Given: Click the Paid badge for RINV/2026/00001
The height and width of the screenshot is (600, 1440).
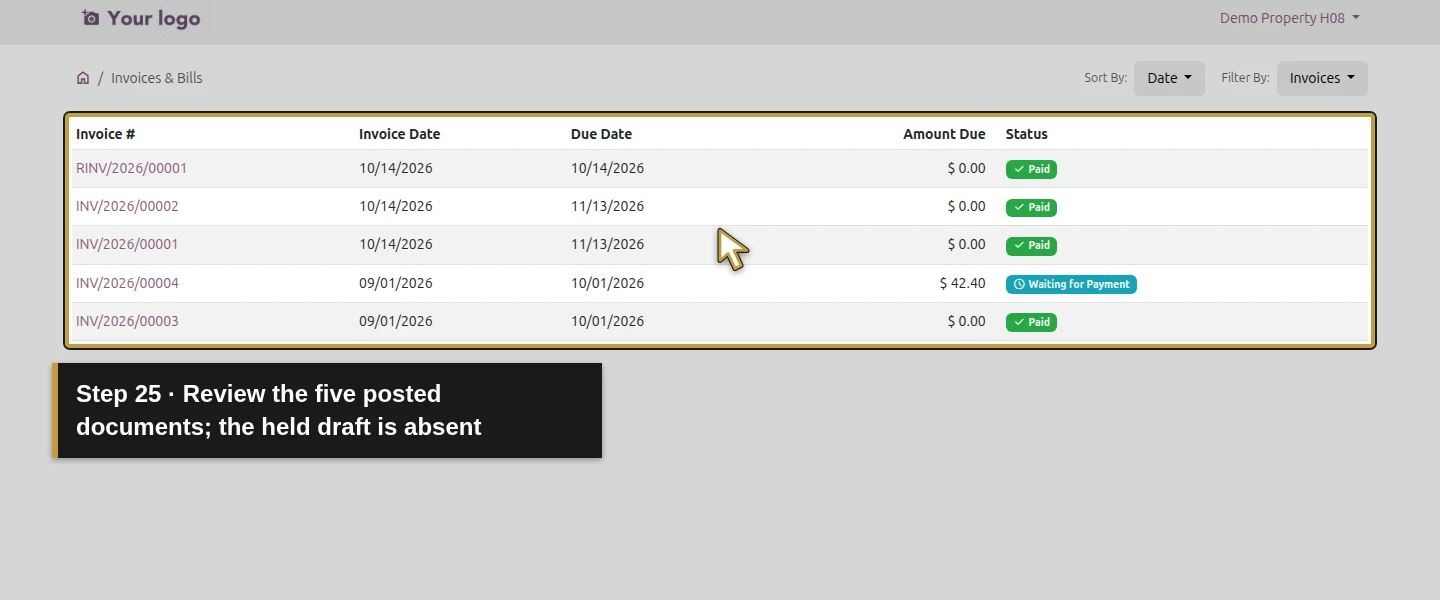Looking at the screenshot, I should tap(1031, 169).
